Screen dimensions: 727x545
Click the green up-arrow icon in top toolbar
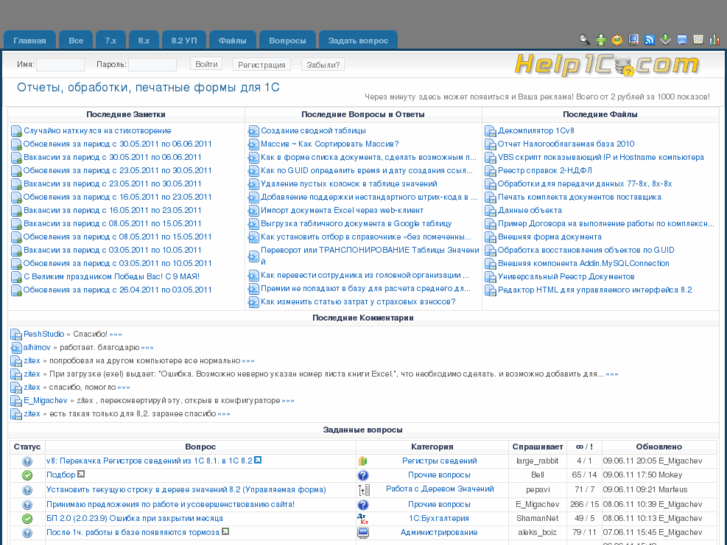click(x=601, y=40)
